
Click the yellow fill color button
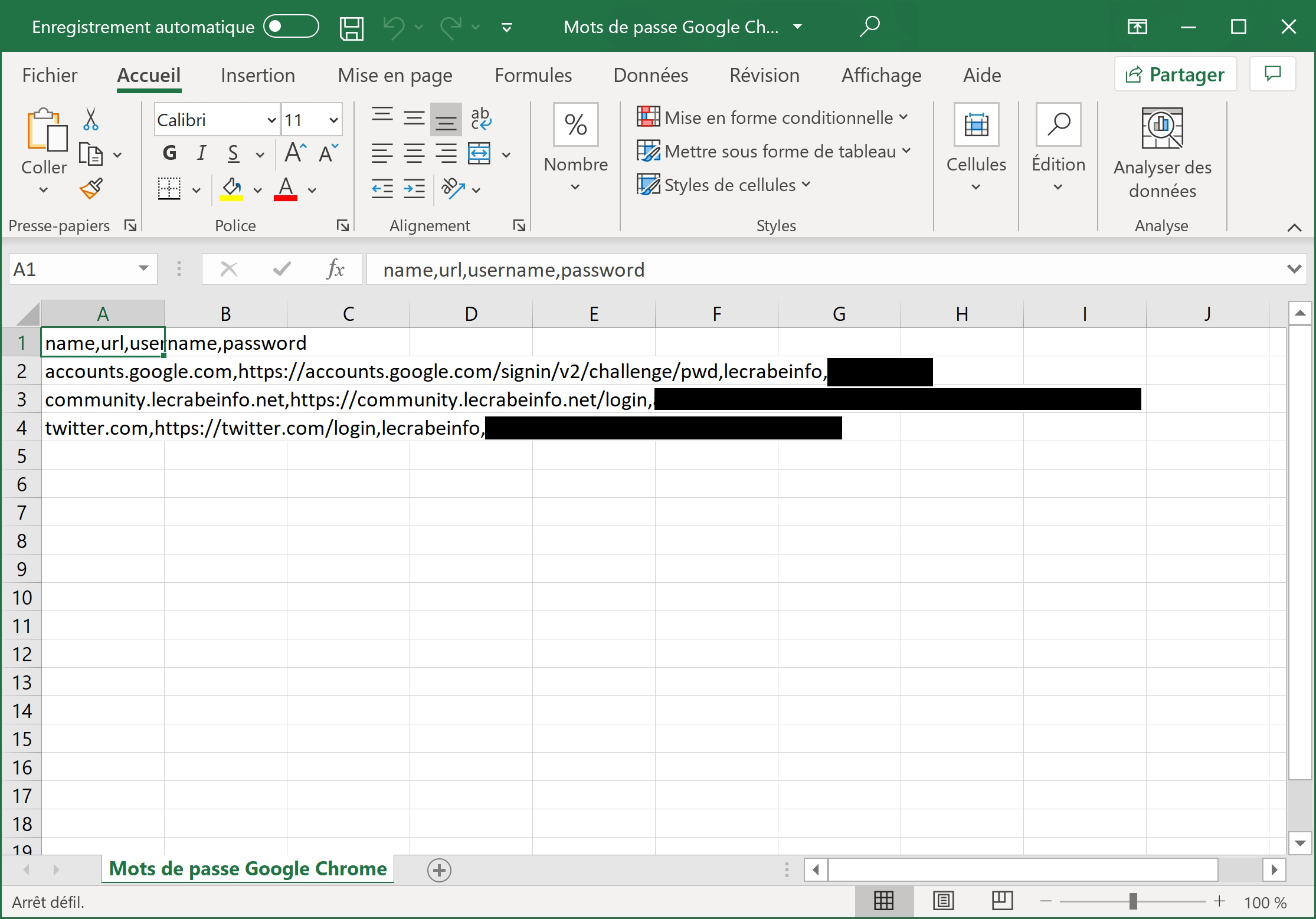point(231,189)
